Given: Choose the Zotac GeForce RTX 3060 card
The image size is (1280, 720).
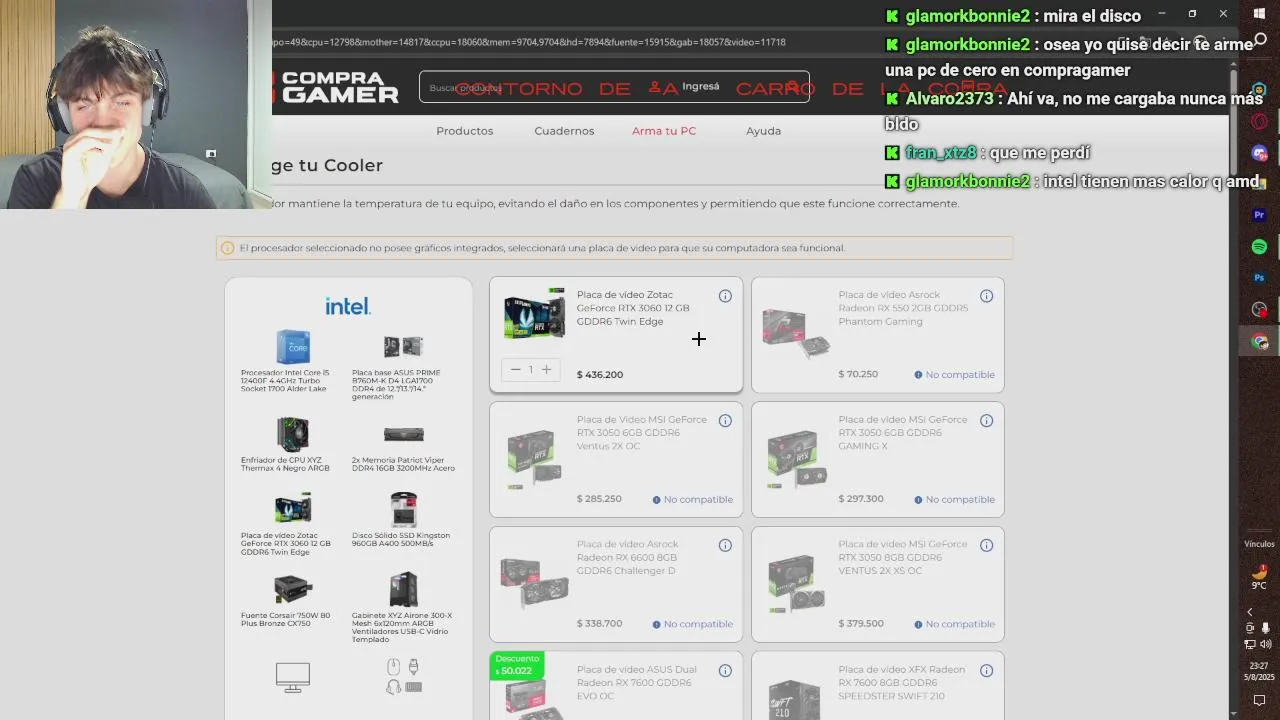Looking at the screenshot, I should 616,334.
